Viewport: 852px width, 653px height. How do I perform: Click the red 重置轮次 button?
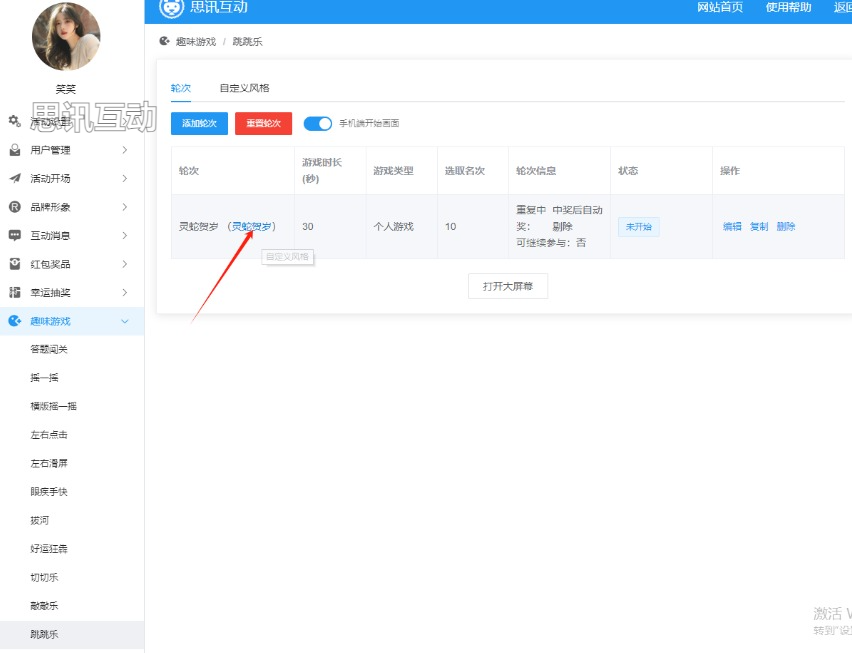click(x=264, y=123)
